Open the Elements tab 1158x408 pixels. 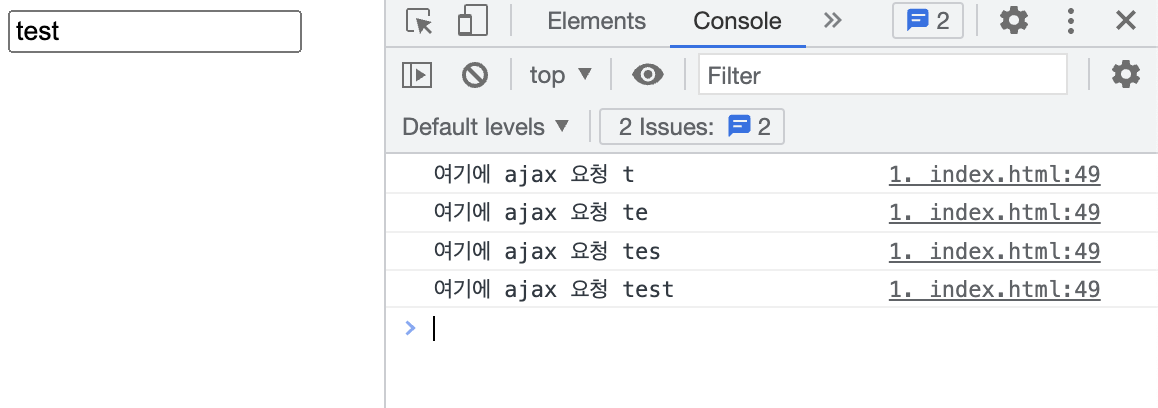click(x=596, y=21)
